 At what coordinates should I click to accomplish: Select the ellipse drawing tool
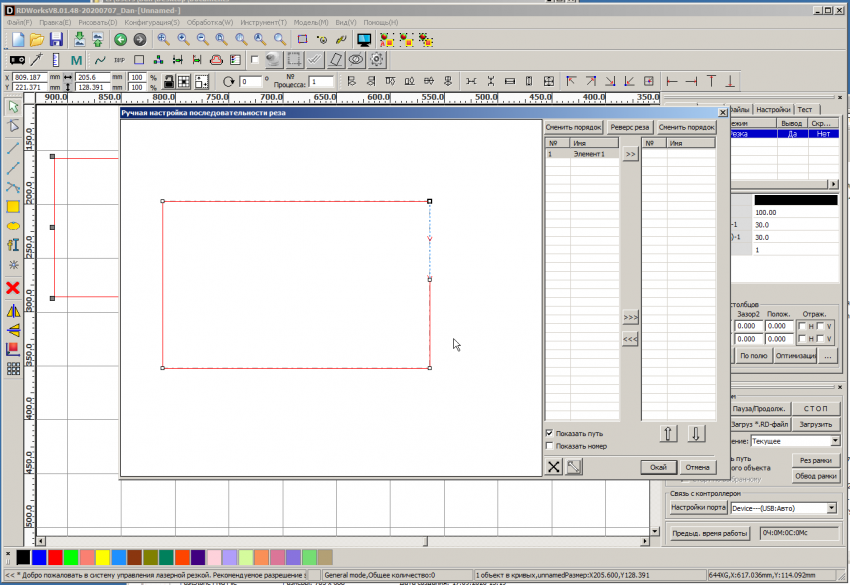pyautogui.click(x=13, y=226)
